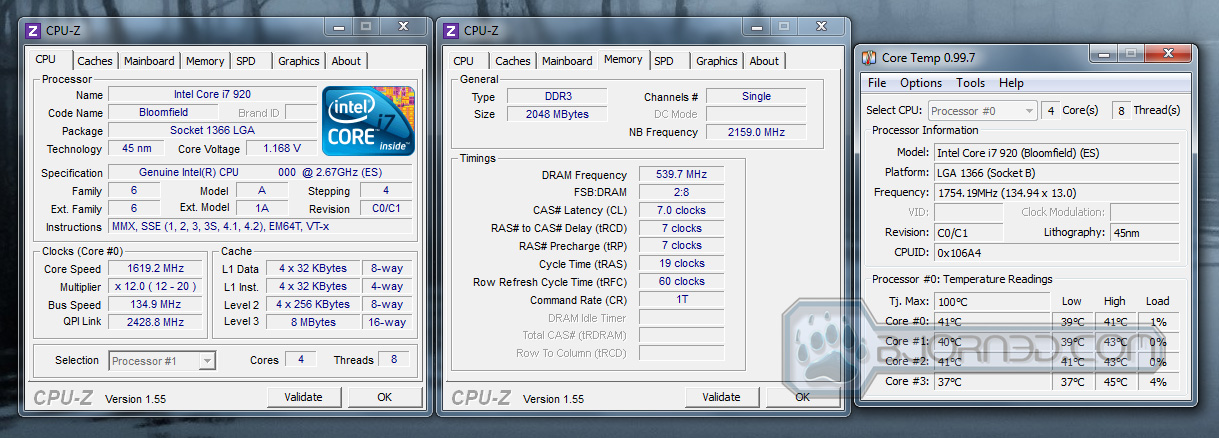Open SPD tab in Memory CPU-Z window
The image size is (1219, 438).
click(x=664, y=61)
